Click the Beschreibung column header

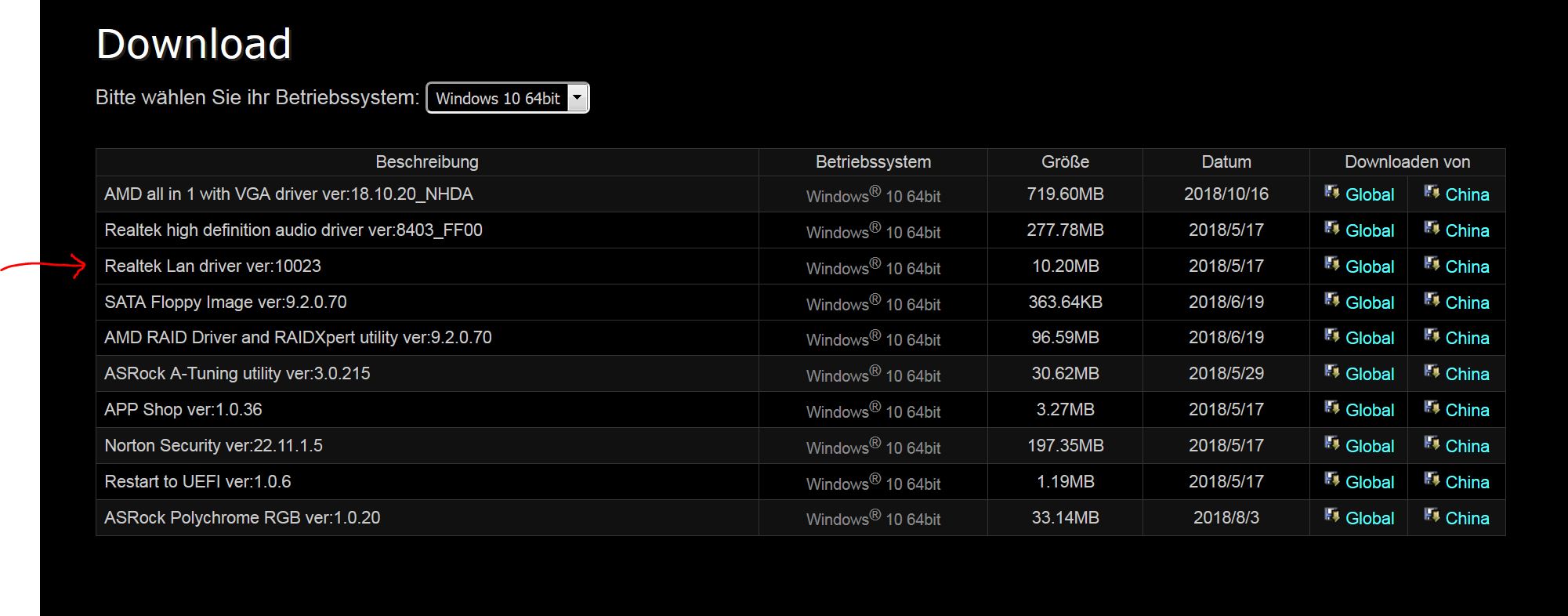point(427,162)
